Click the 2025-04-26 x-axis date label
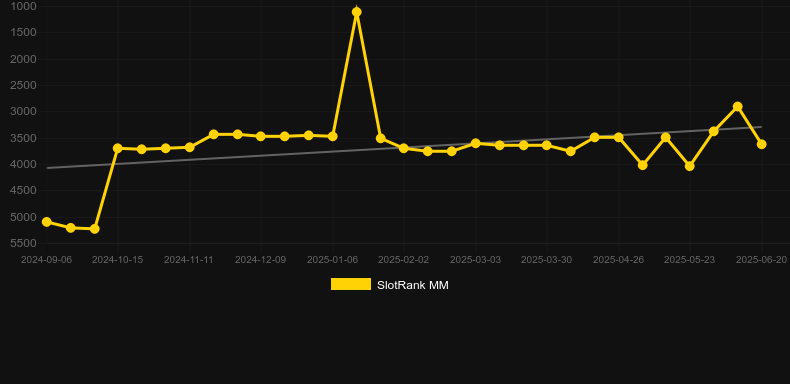The image size is (790, 384). [x=618, y=260]
